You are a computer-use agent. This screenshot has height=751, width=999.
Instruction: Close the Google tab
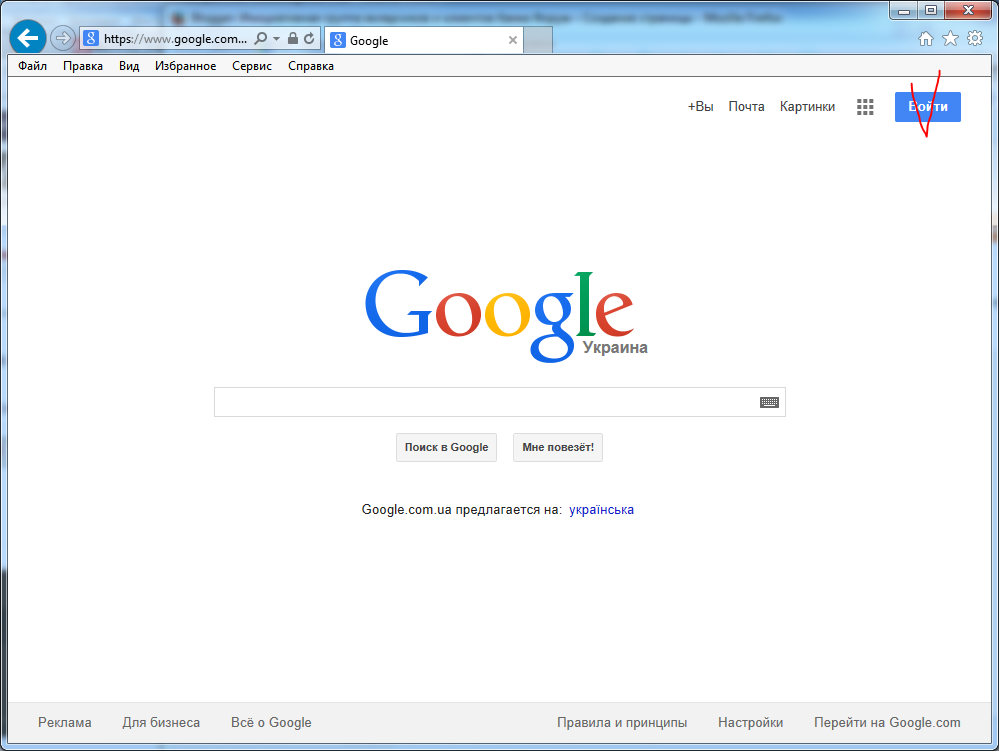512,40
